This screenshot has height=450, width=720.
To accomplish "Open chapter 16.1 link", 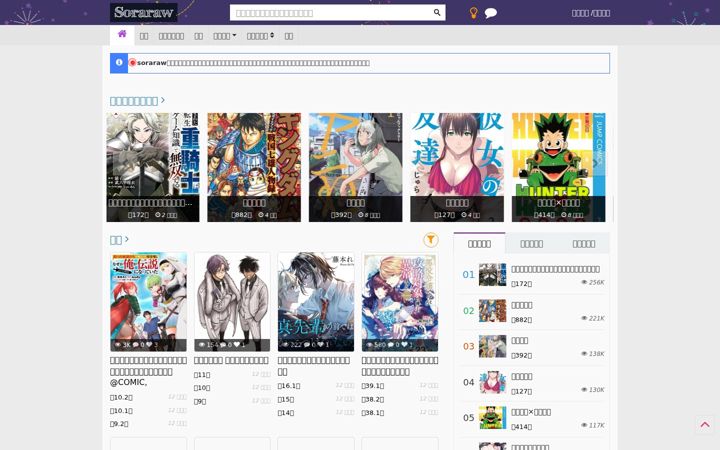I will 289,386.
